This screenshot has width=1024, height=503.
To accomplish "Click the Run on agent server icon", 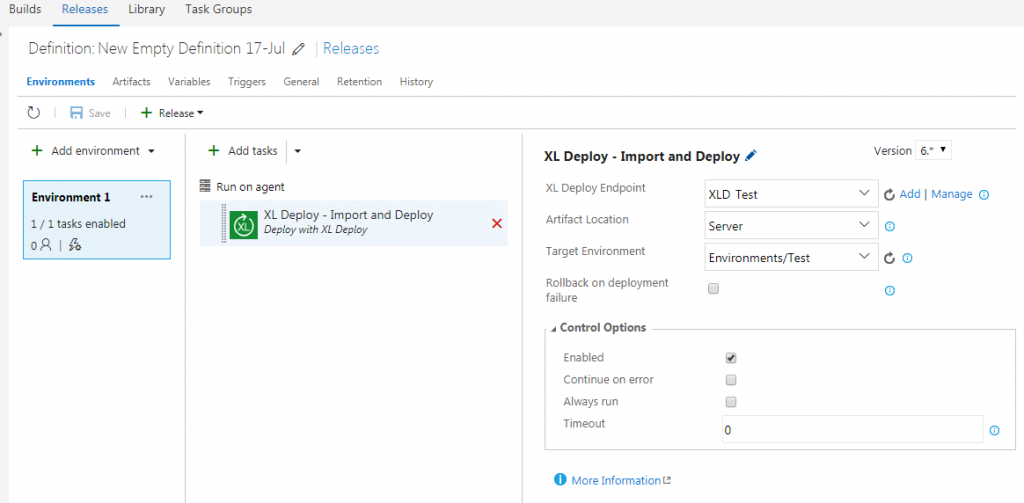I will click(205, 187).
